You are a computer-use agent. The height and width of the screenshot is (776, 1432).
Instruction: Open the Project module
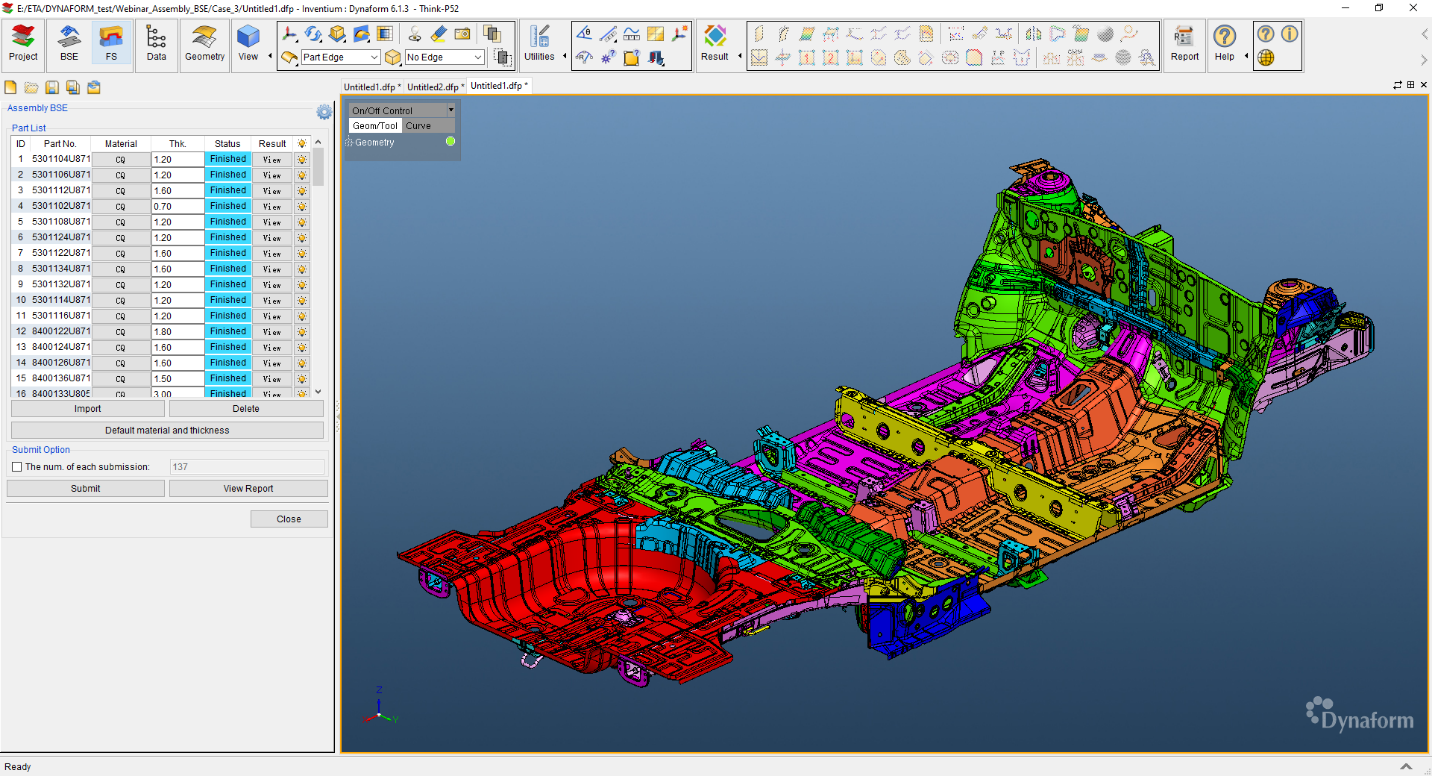(x=21, y=44)
